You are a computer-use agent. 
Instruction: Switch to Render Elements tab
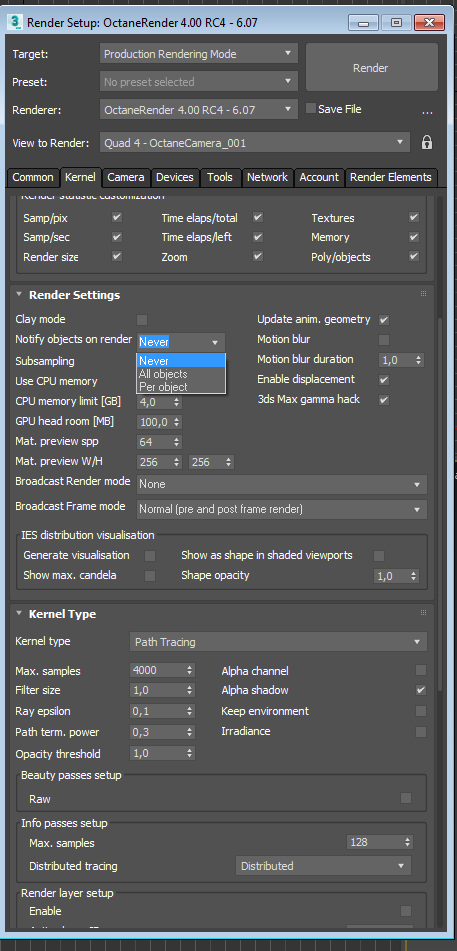pyautogui.click(x=391, y=177)
